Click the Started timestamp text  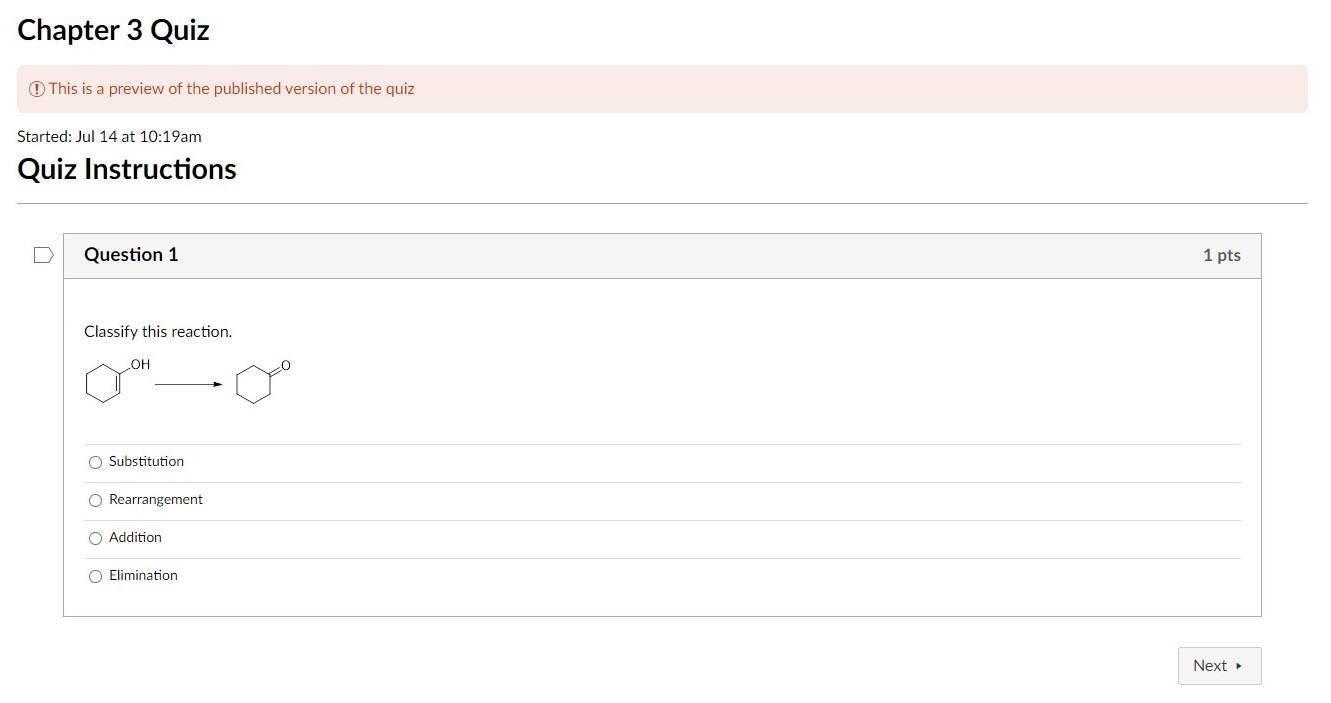pyautogui.click(x=109, y=136)
